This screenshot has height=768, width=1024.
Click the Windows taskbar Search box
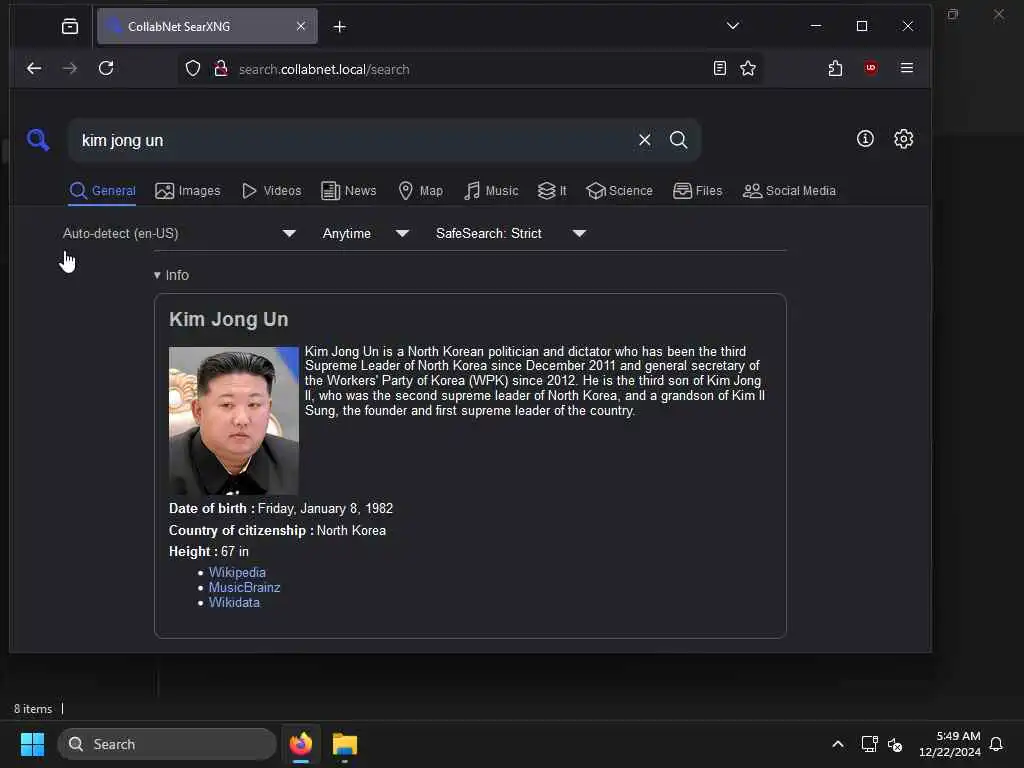tap(167, 744)
